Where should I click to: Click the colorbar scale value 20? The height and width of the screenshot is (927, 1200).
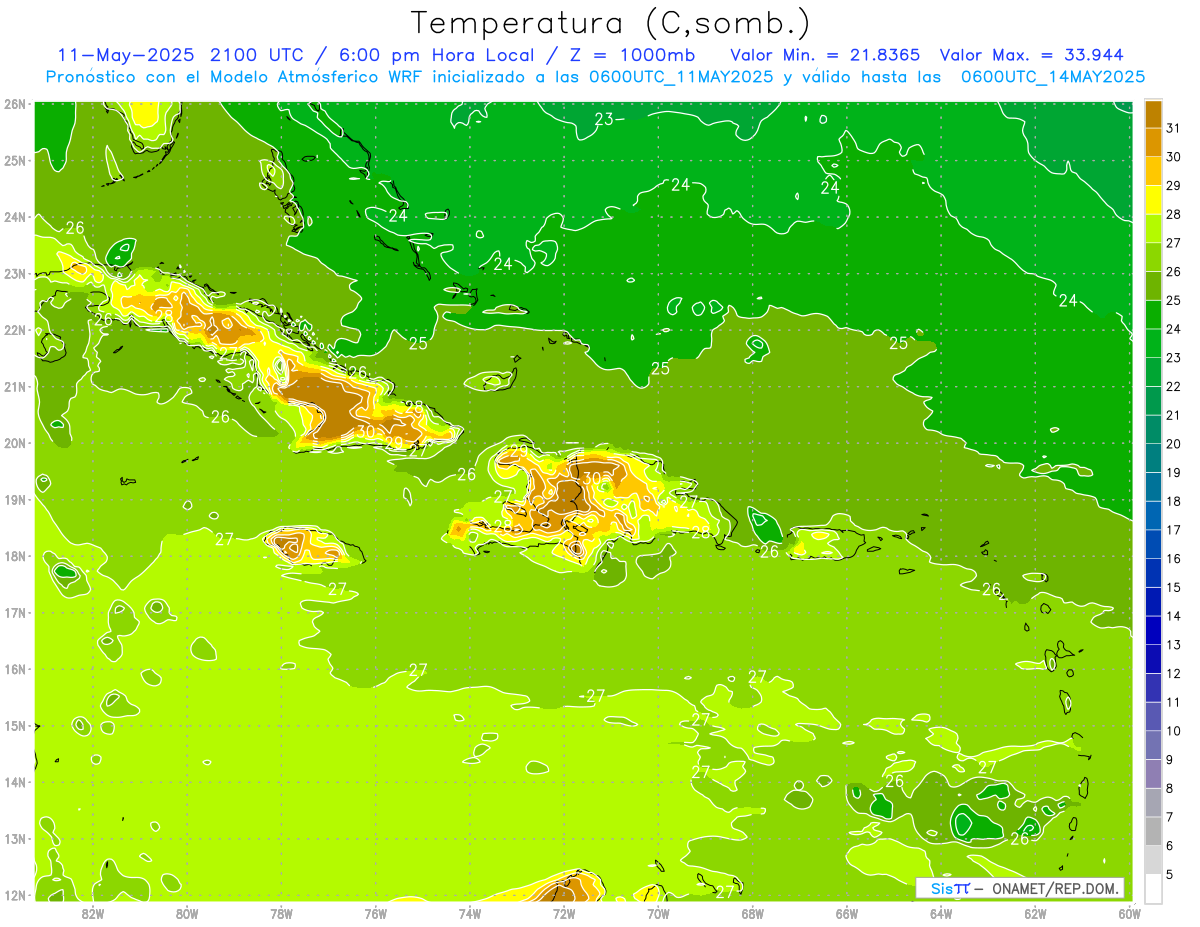coord(1174,444)
